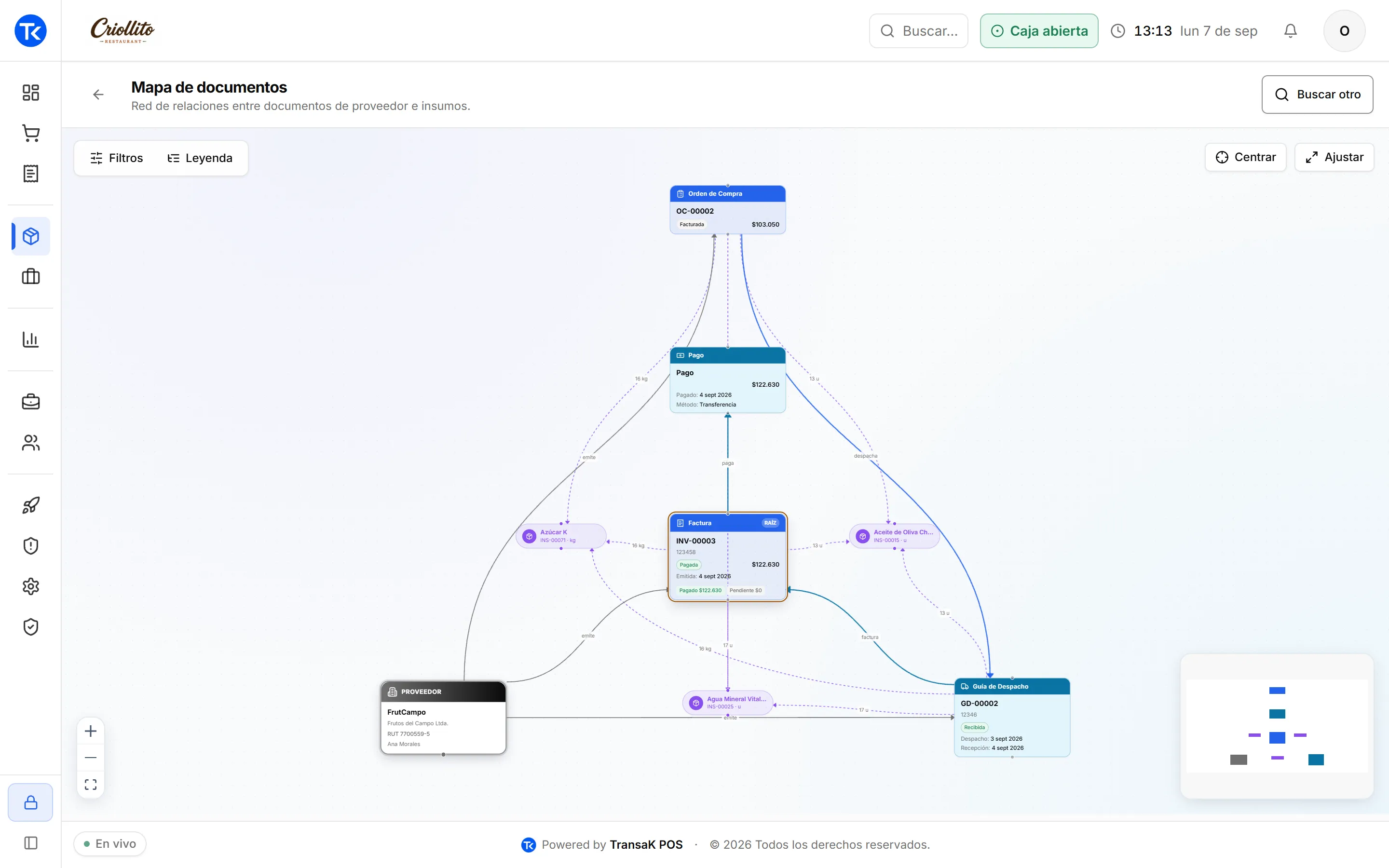Screen dimensions: 1389x868
Task: Zoom out the map with minus
Action: [x=91, y=758]
